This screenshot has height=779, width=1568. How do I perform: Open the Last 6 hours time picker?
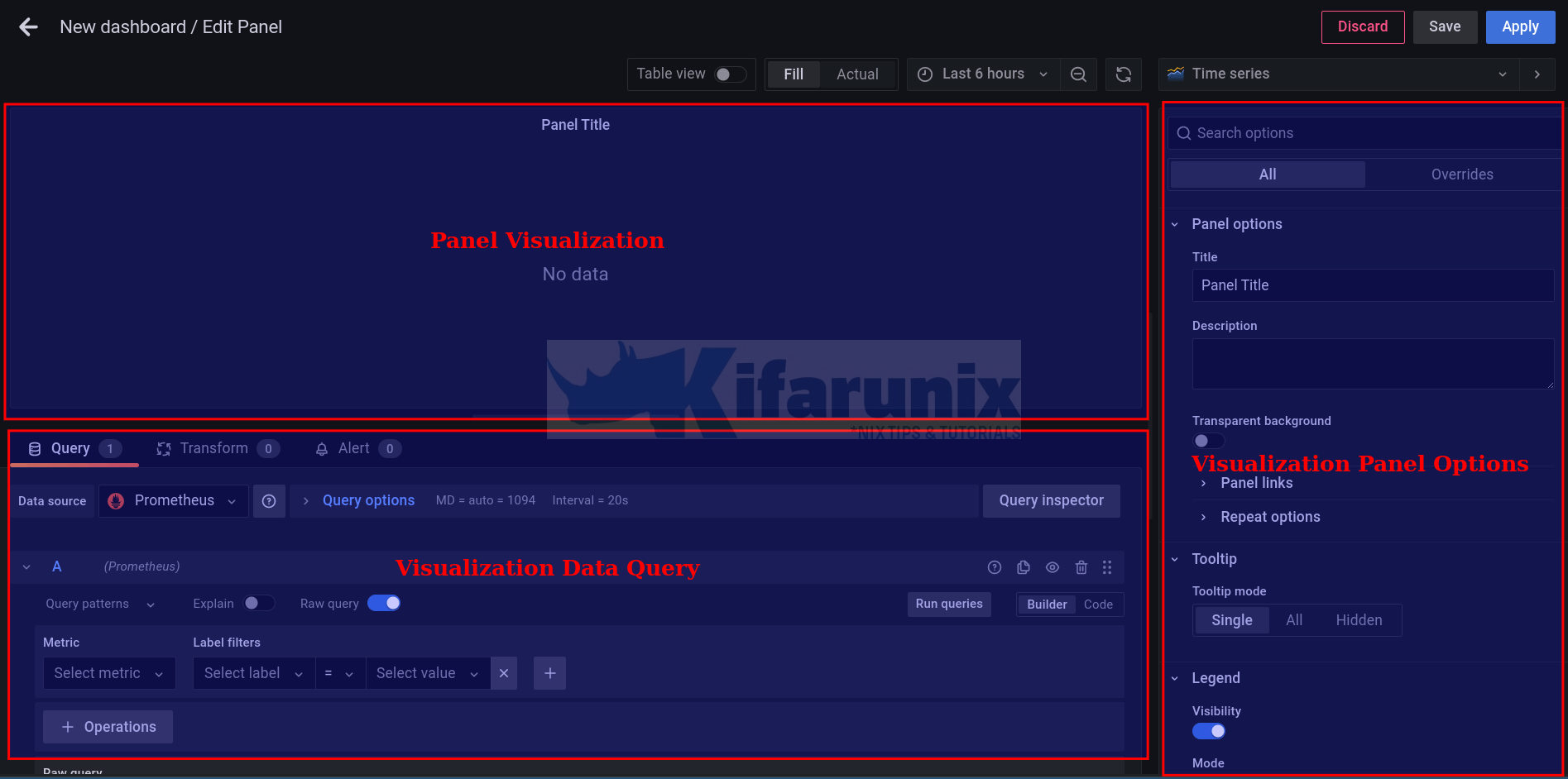click(x=983, y=74)
